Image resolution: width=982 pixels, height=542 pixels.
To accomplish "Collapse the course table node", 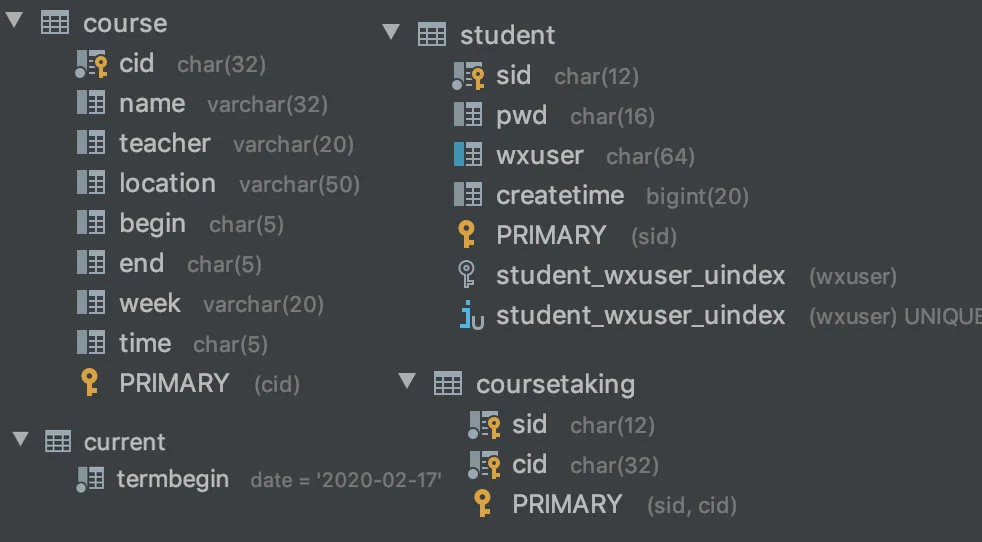I will 14,20.
